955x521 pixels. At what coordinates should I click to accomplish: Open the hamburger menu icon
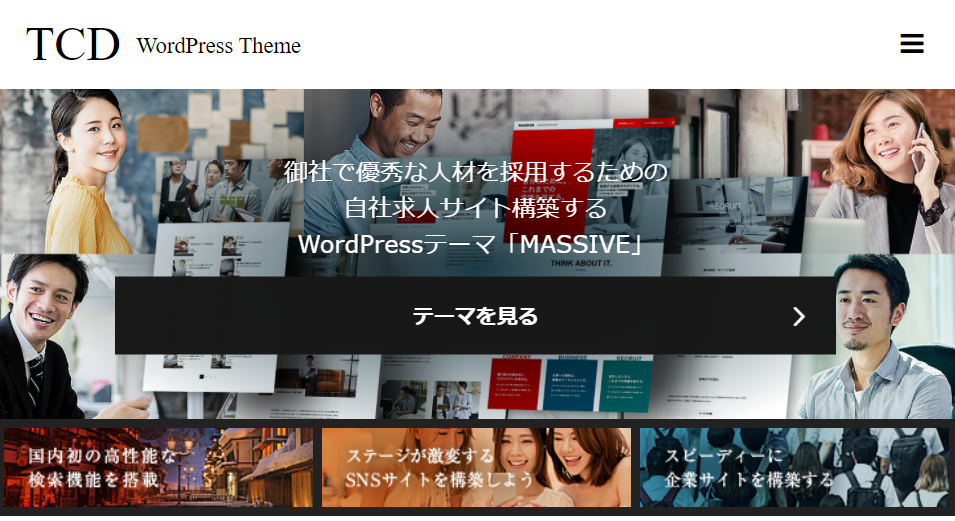coord(912,43)
